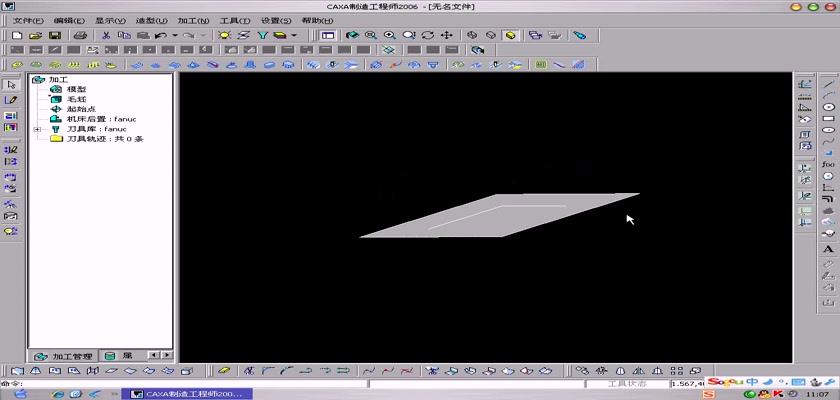Draw a line with line tool

828,84
